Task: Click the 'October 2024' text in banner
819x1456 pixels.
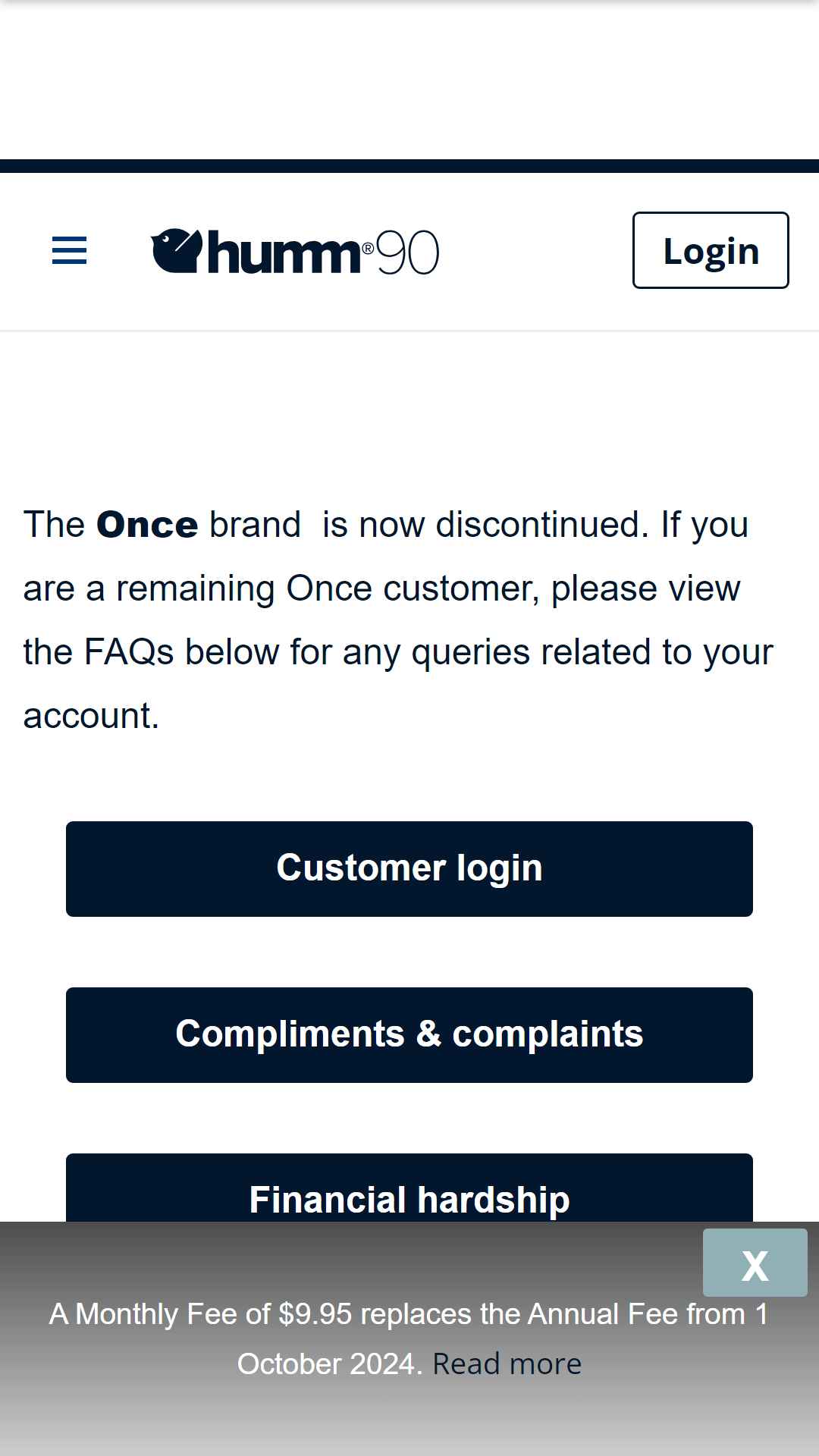Action: 326,1363
